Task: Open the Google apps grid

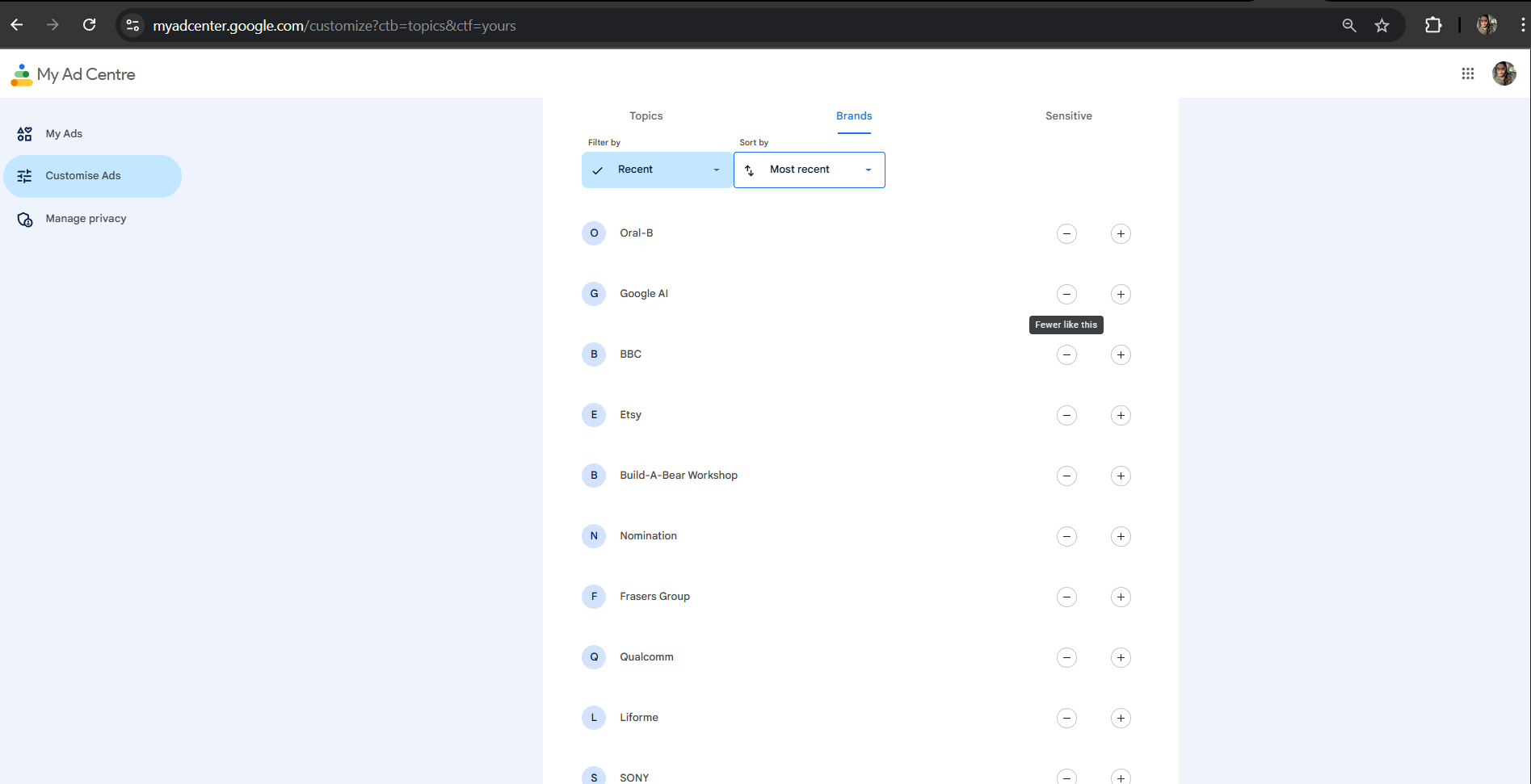Action: 1467,73
